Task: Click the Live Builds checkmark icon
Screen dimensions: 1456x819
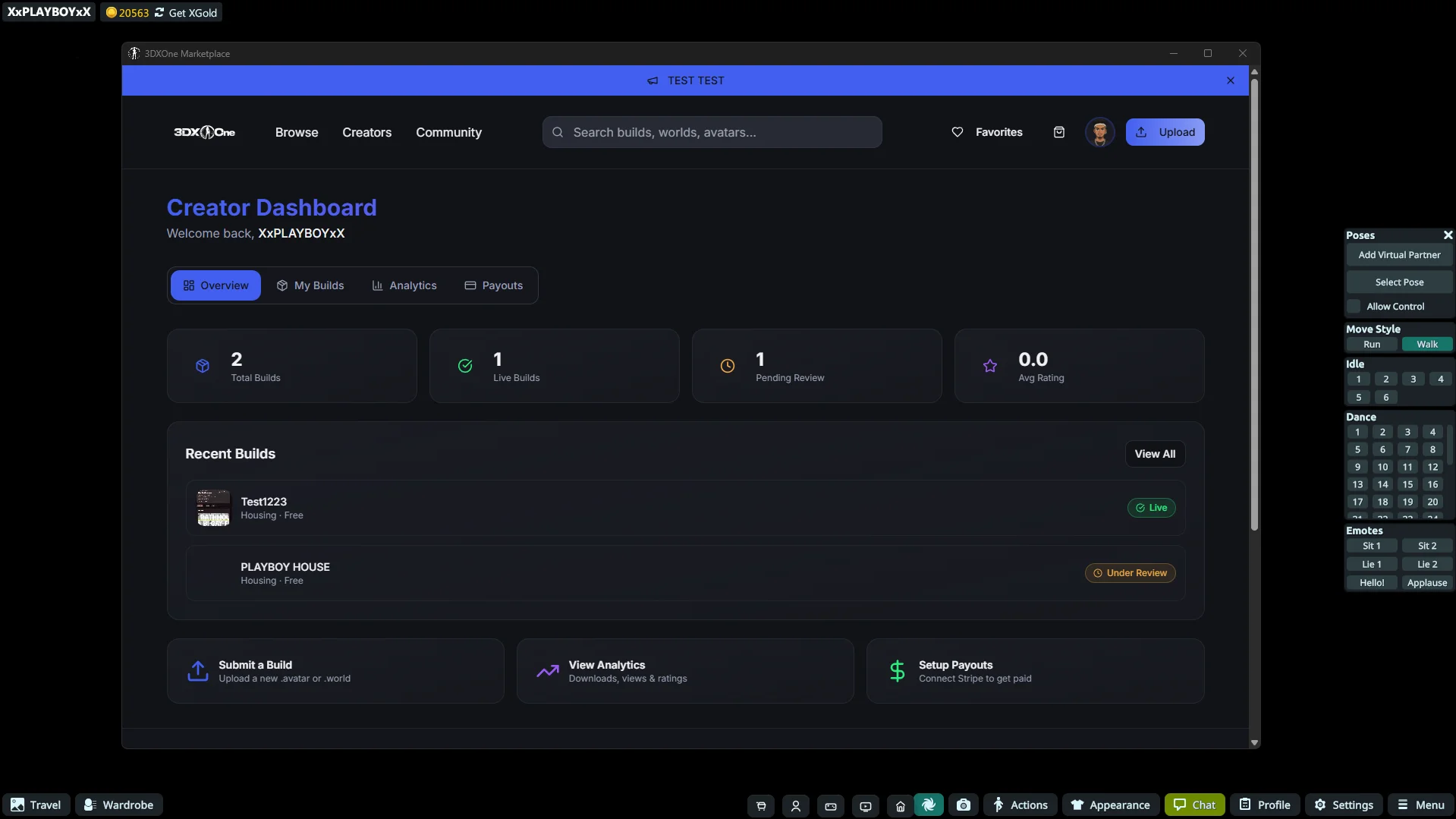Action: [x=465, y=366]
